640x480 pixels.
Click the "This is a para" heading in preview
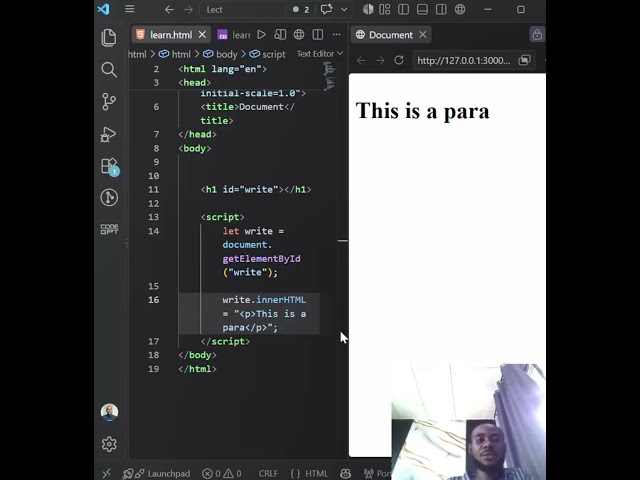click(x=422, y=111)
